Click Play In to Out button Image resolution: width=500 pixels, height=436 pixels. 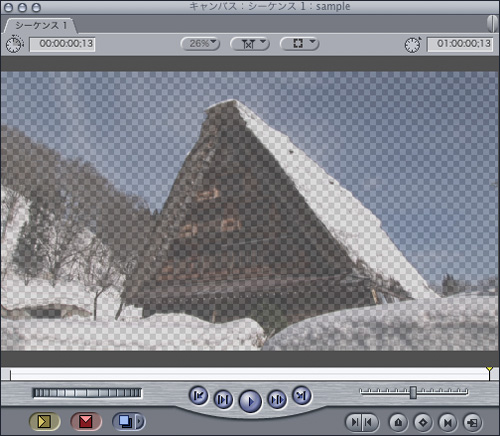223,399
